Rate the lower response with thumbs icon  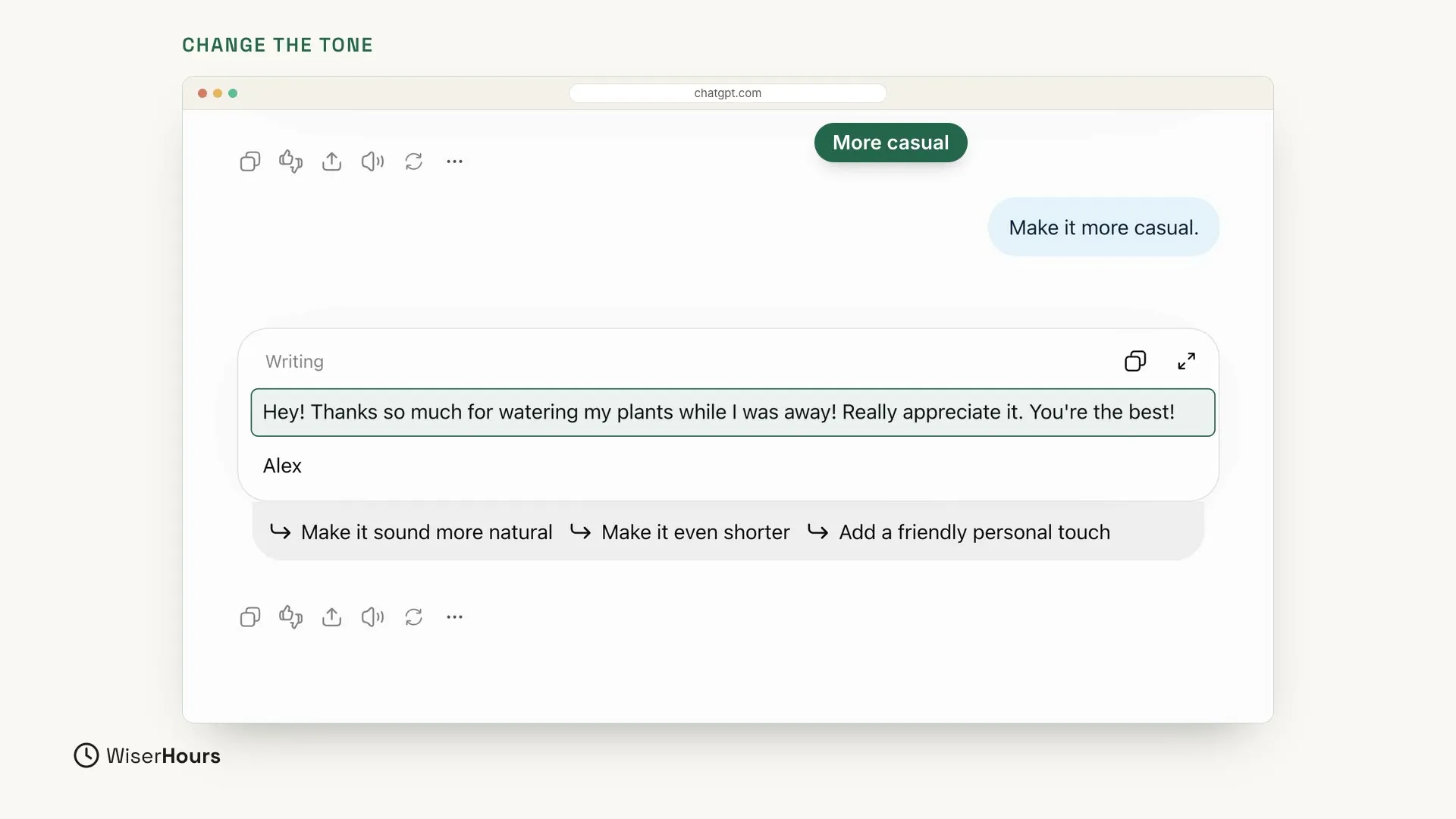point(291,617)
